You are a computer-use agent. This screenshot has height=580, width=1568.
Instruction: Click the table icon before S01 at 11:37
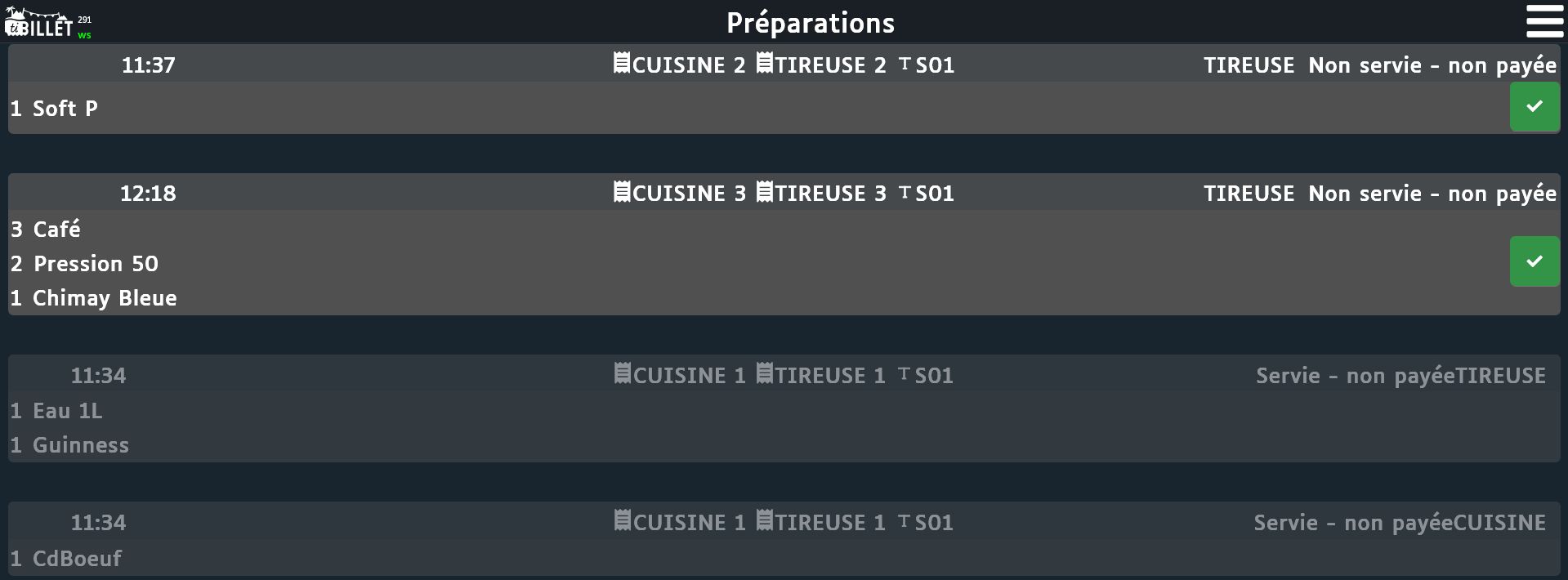[905, 64]
